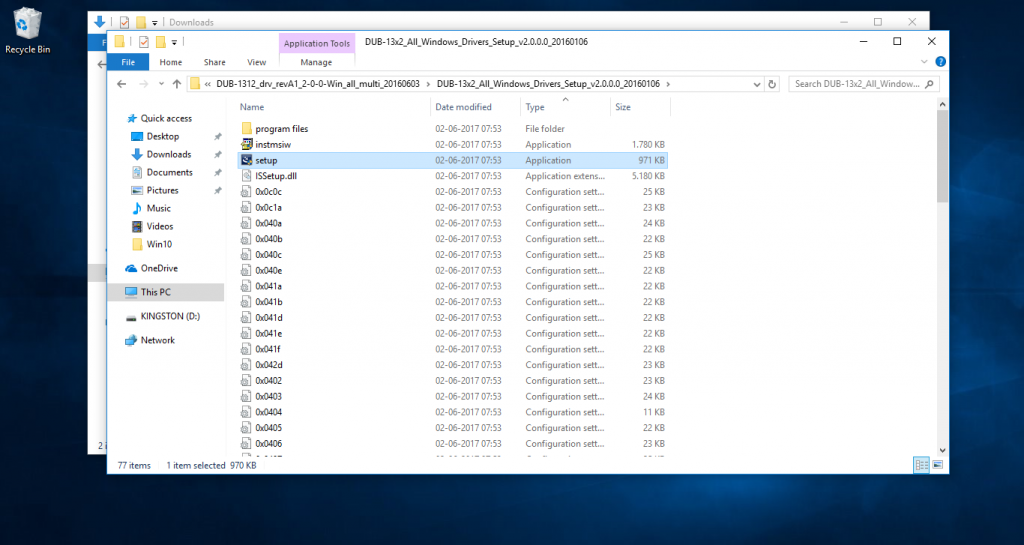Screen dimensions: 1024x545
Task: Click the scroll up arrow of file list
Action: pos(942,104)
